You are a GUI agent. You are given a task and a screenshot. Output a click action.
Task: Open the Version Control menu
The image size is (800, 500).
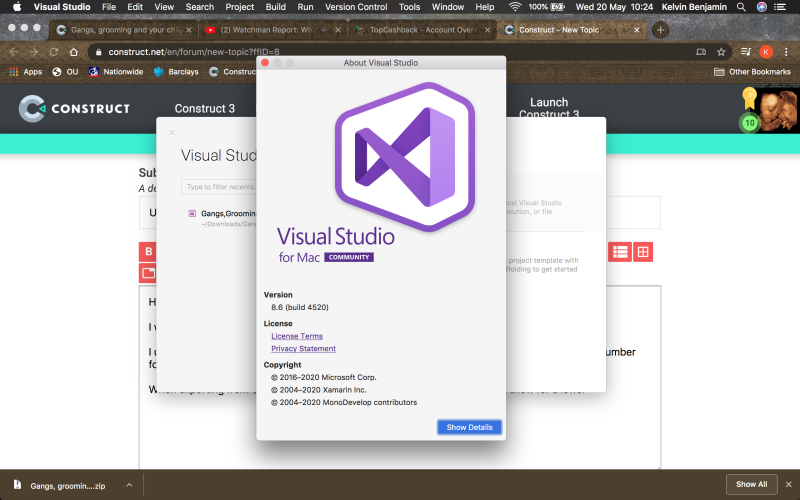356,7
